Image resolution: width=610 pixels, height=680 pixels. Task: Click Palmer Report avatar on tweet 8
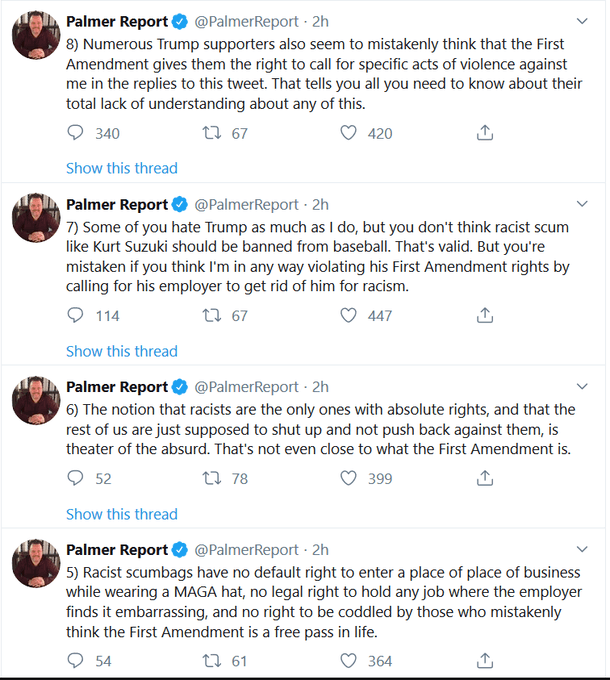click(x=33, y=37)
